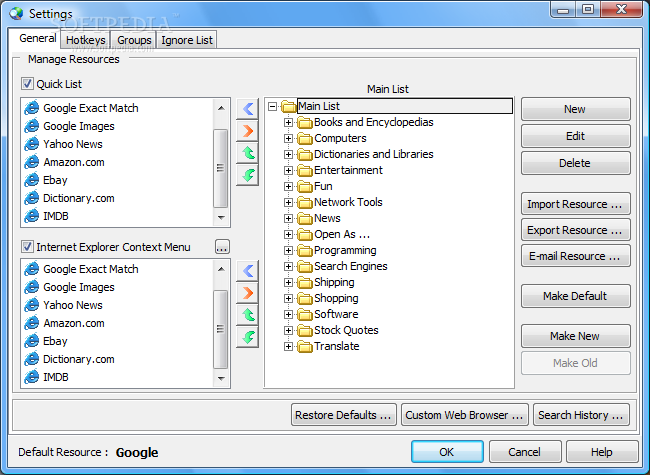
Task: Click Restore Defaults button
Action: pos(344,415)
